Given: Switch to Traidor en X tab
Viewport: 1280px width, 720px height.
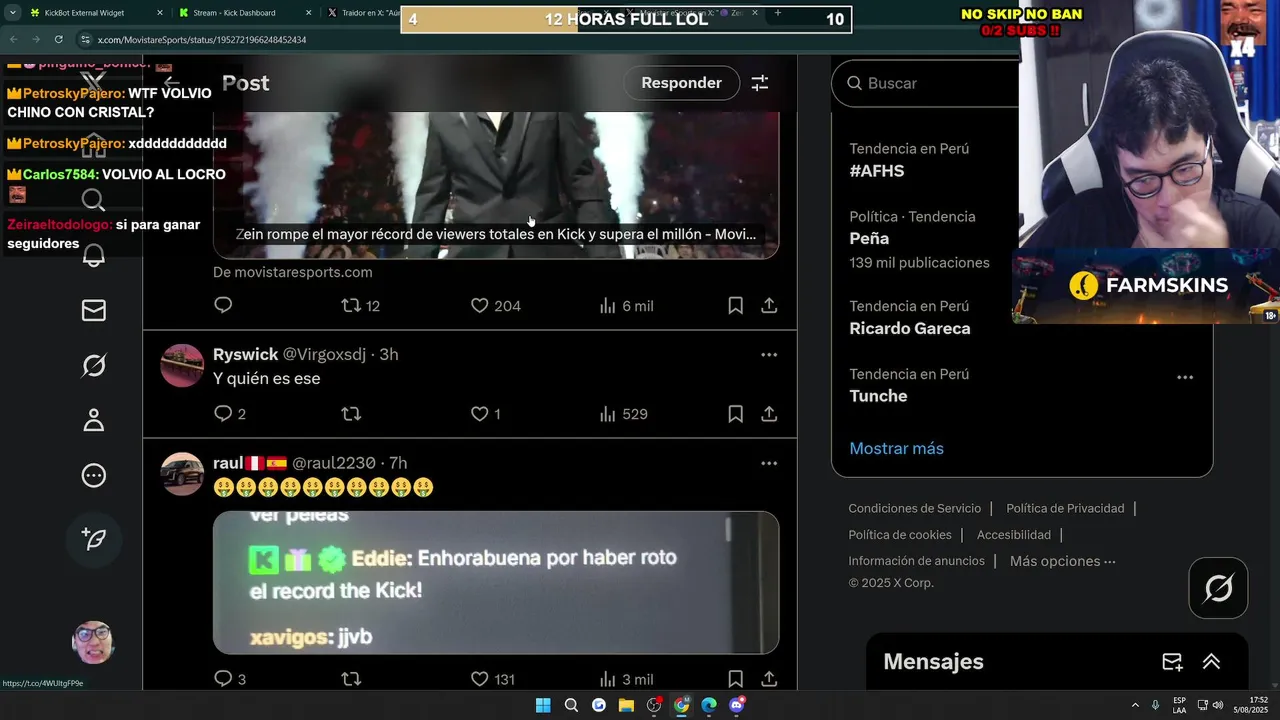Looking at the screenshot, I should click(362, 13).
